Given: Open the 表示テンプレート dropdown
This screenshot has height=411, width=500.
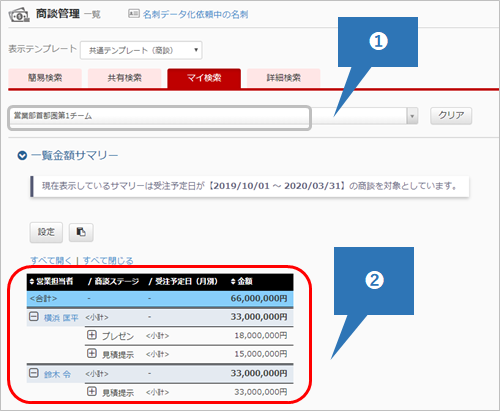Looking at the screenshot, I should (141, 50).
